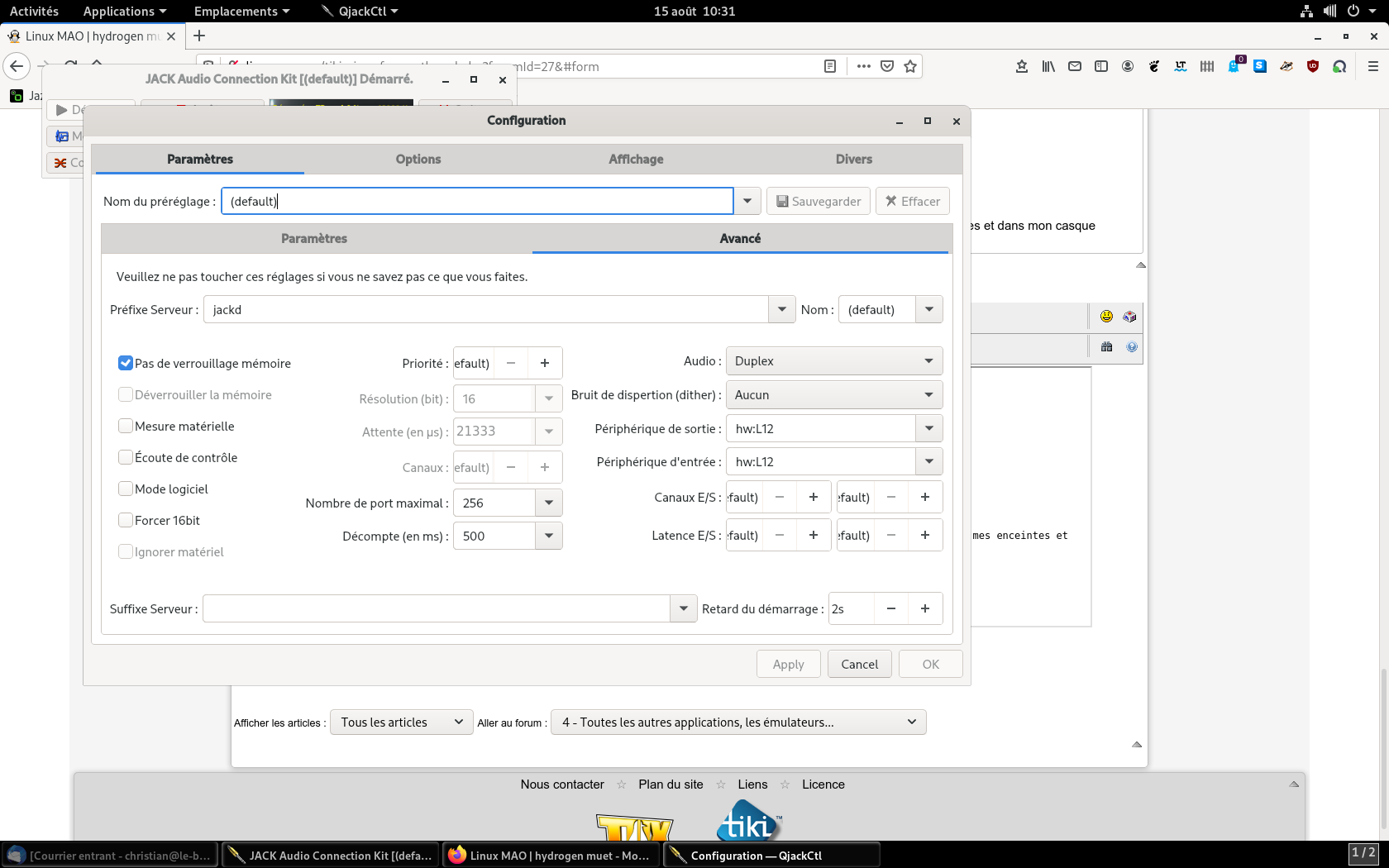
Task: Open Firefox hamburger menu
Action: (x=1373, y=66)
